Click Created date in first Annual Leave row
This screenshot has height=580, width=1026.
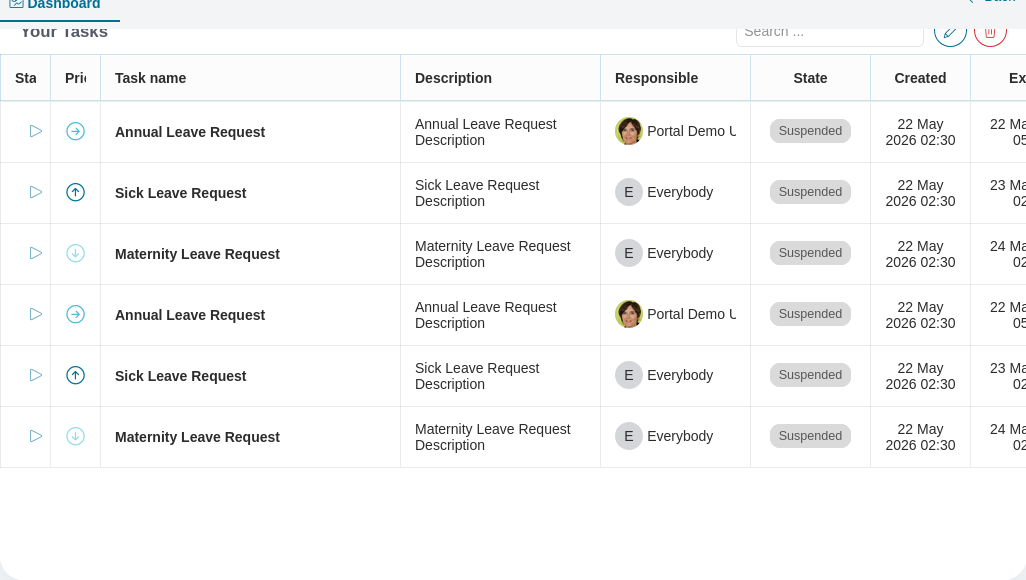(x=920, y=132)
